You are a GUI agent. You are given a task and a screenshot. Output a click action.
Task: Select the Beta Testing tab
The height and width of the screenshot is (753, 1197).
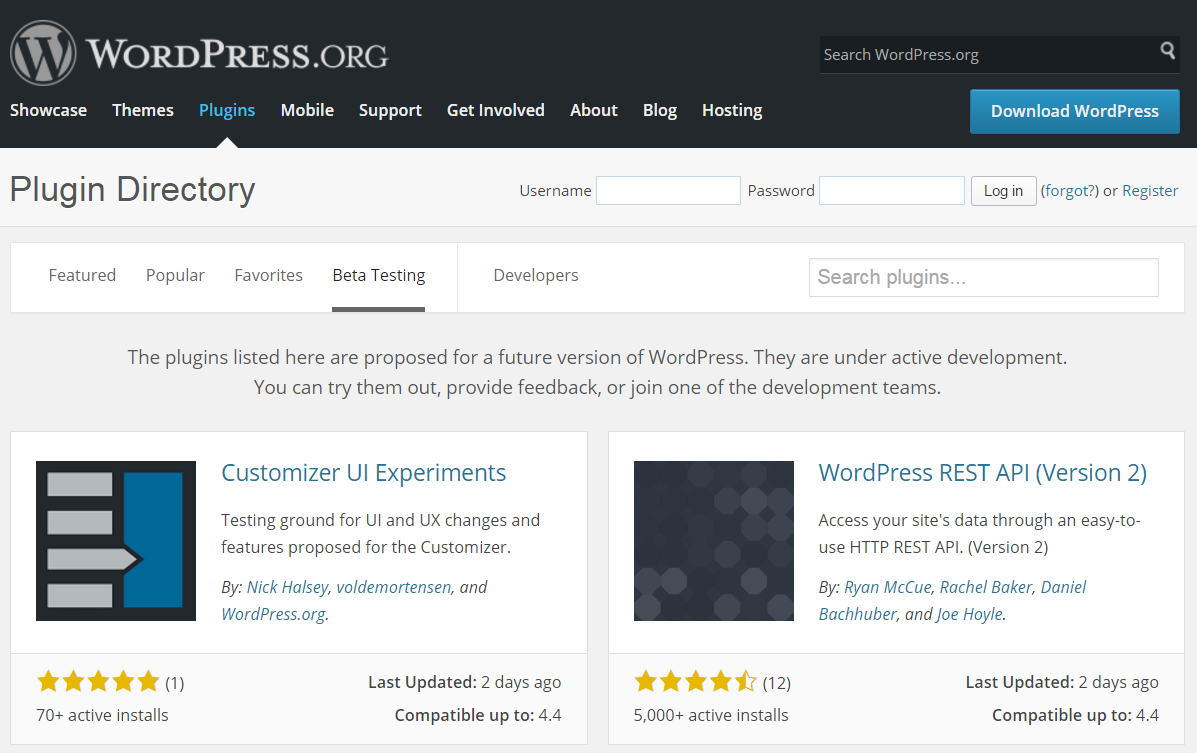coord(379,276)
